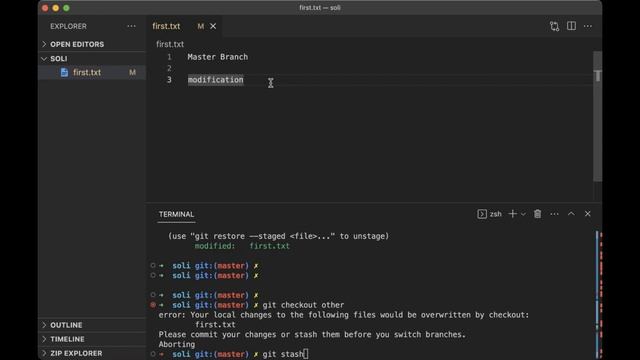
Task: Click the 'Master Branch' text in editor
Action: (218, 57)
